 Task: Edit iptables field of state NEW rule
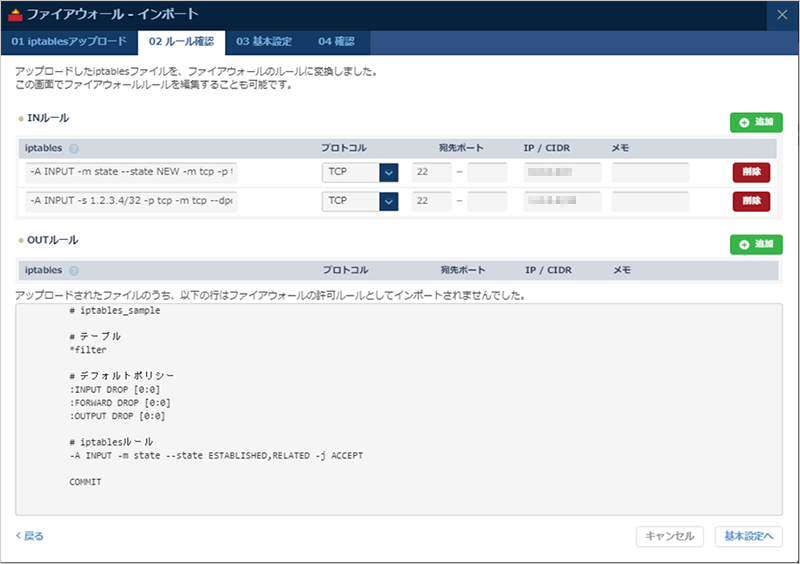tap(131, 172)
